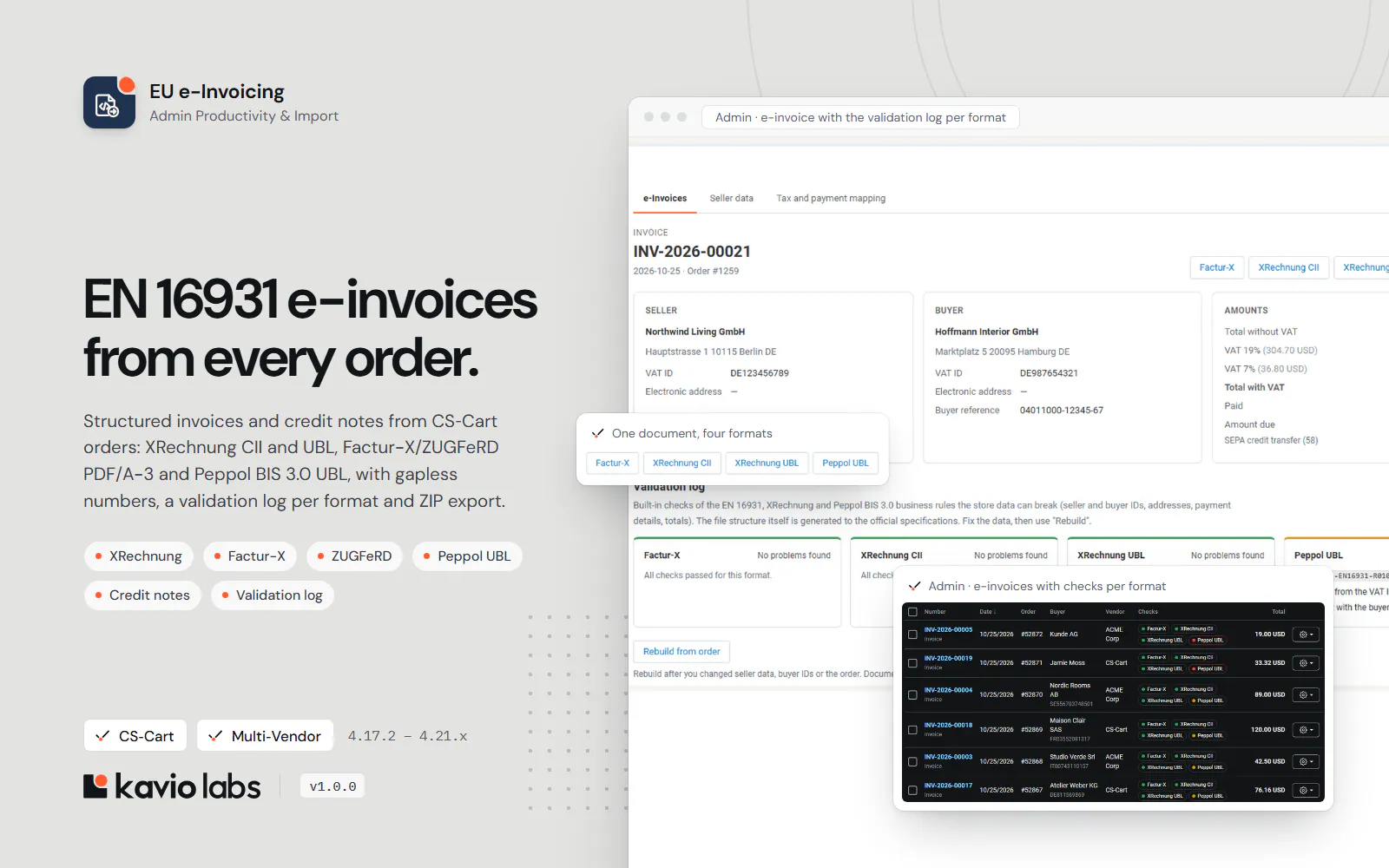Click Factur-X in the four formats callout
The image size is (1389, 868).
coord(613,463)
